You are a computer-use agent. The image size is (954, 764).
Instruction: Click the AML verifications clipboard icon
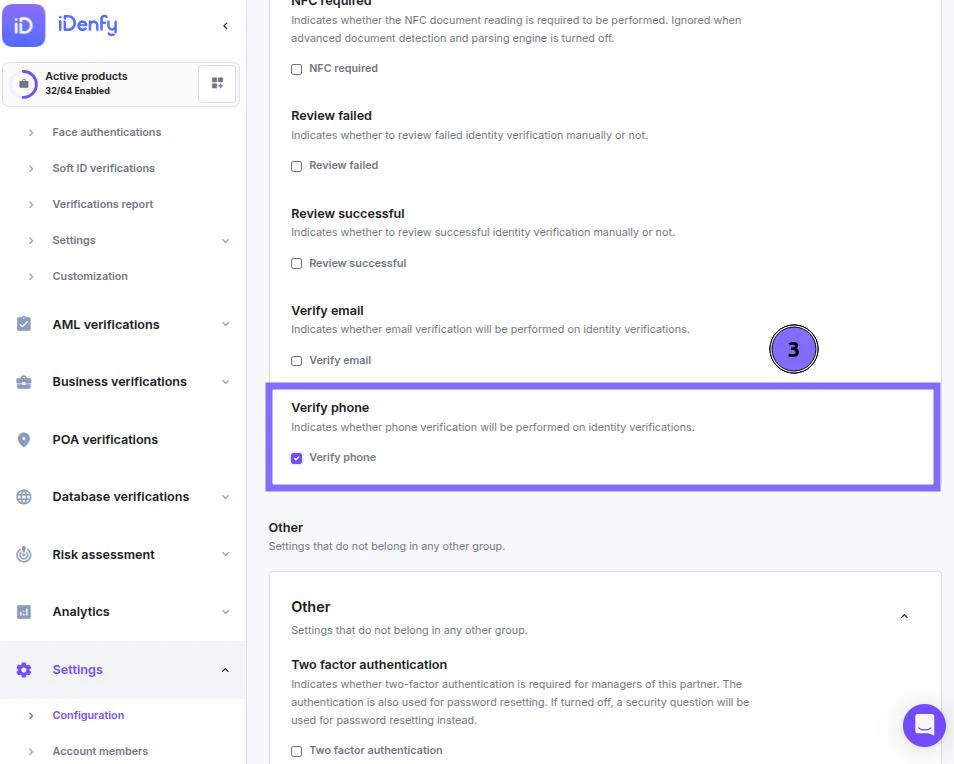pos(24,324)
